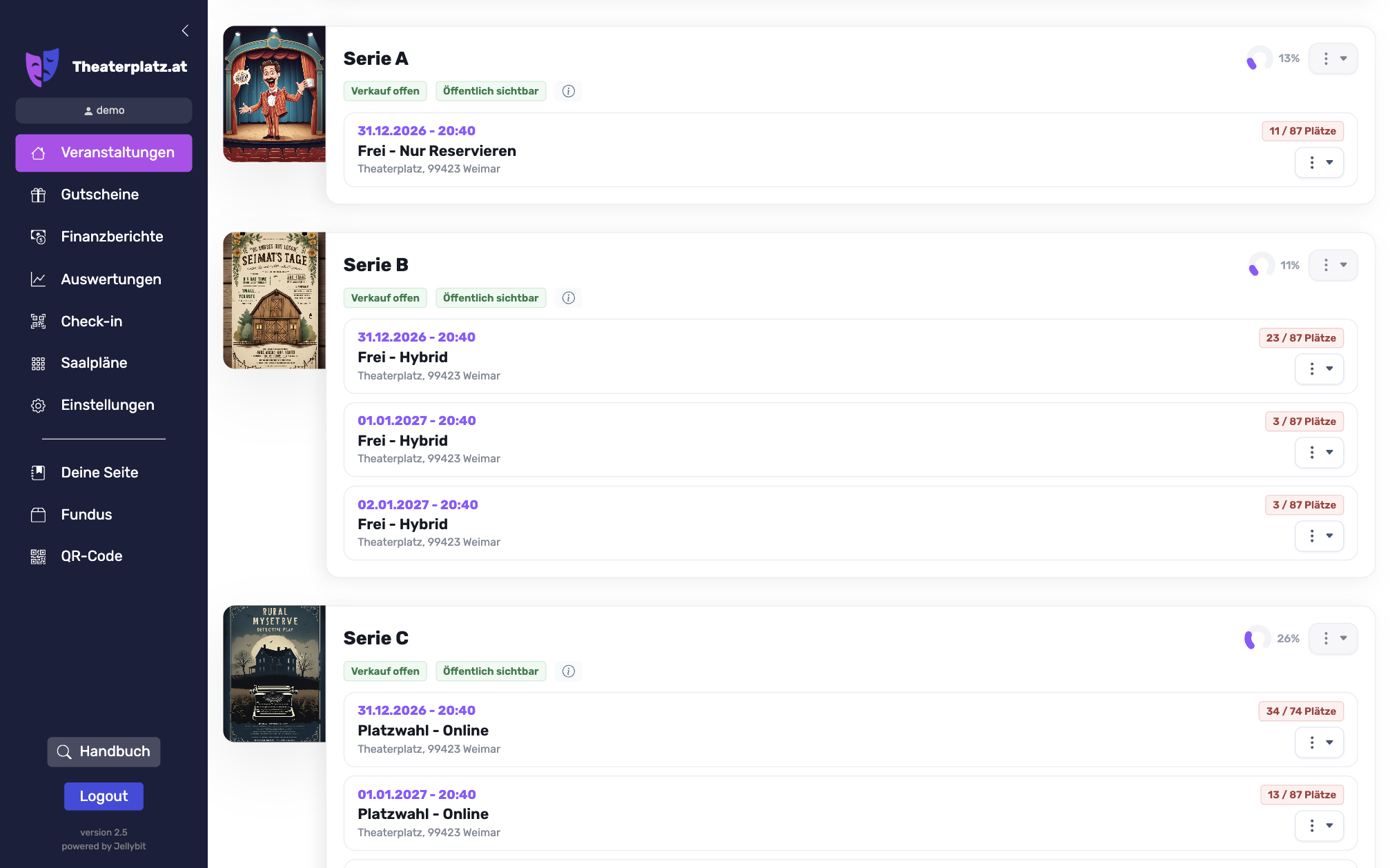This screenshot has width=1390, height=868.
Task: Open options for Frei - Nur Reservieren event
Action: 1319,163
